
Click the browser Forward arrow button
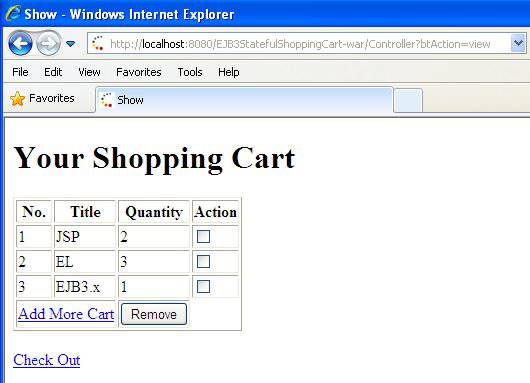[x=48, y=43]
